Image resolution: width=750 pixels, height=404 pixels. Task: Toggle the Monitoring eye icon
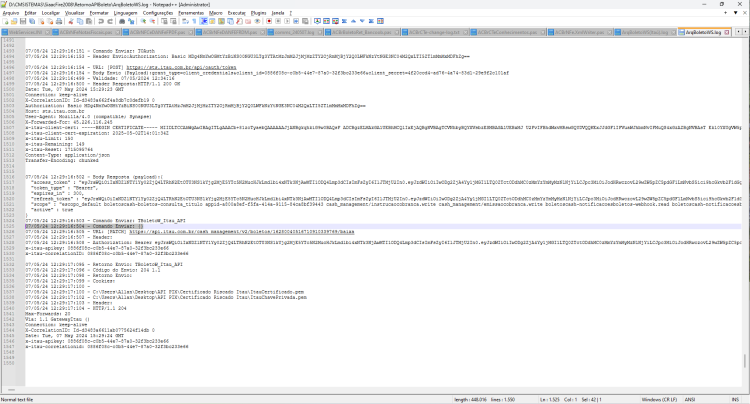257,21
